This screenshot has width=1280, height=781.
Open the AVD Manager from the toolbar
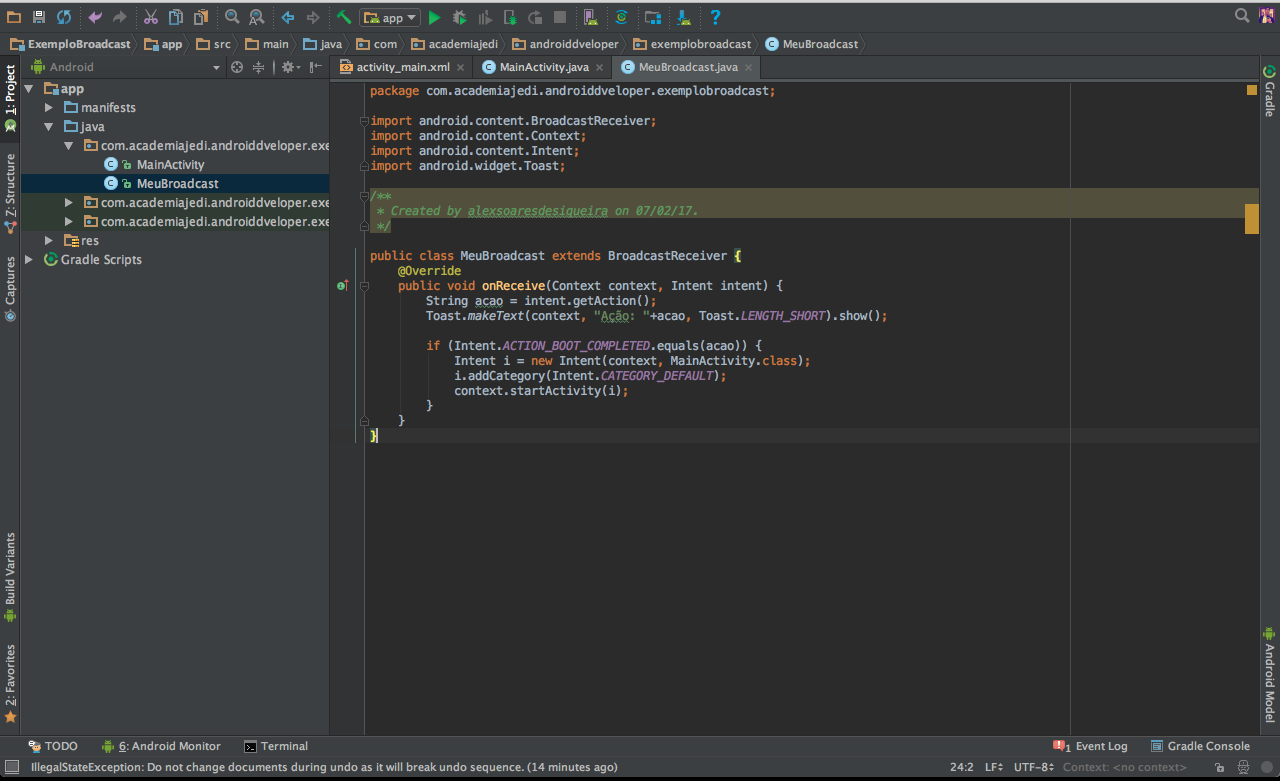(x=590, y=17)
